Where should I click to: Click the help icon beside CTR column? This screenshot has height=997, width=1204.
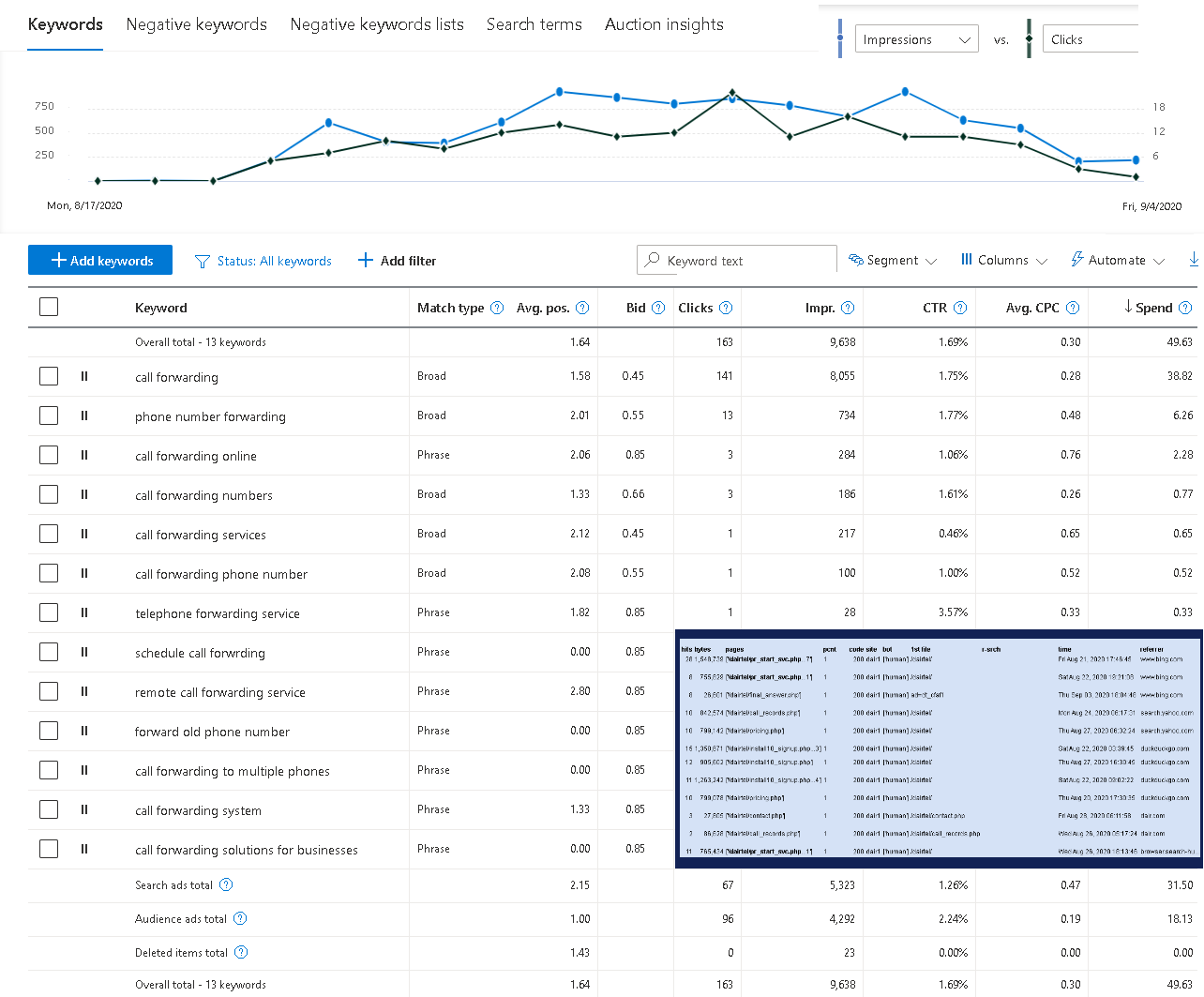click(960, 308)
